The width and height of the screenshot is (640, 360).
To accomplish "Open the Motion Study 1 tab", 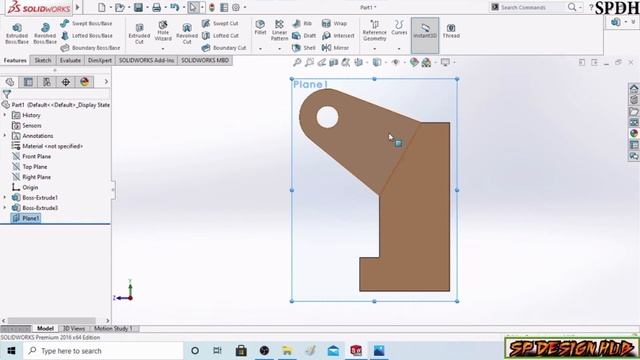I will (113, 329).
